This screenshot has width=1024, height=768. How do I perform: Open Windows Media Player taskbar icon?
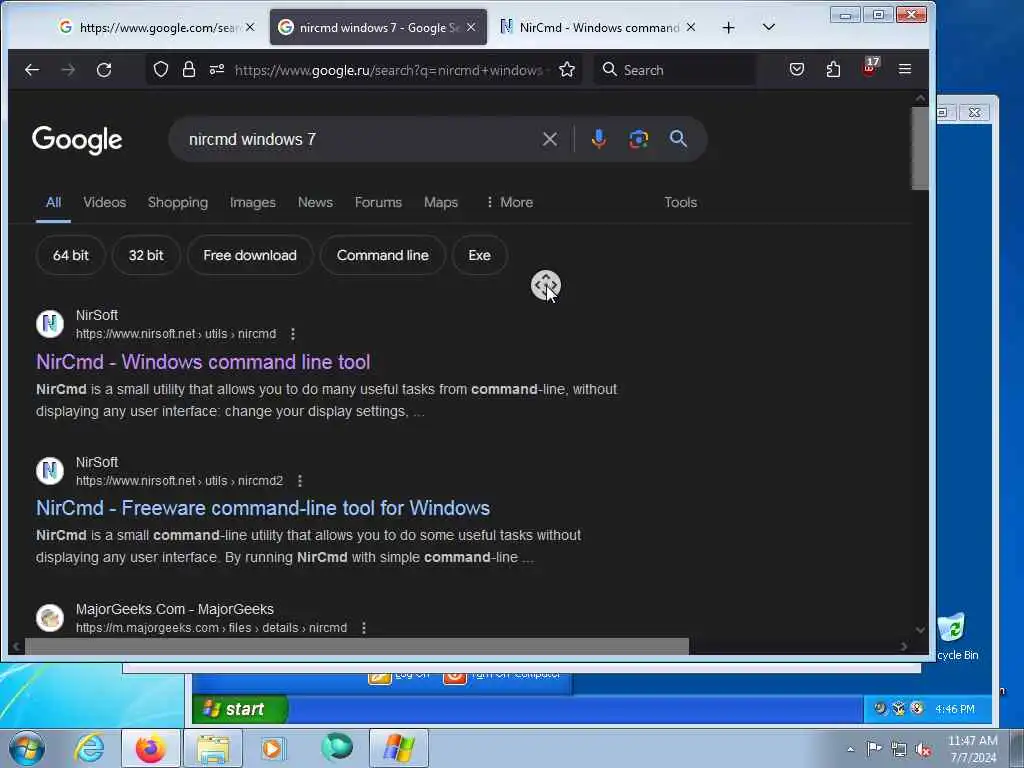click(x=272, y=748)
